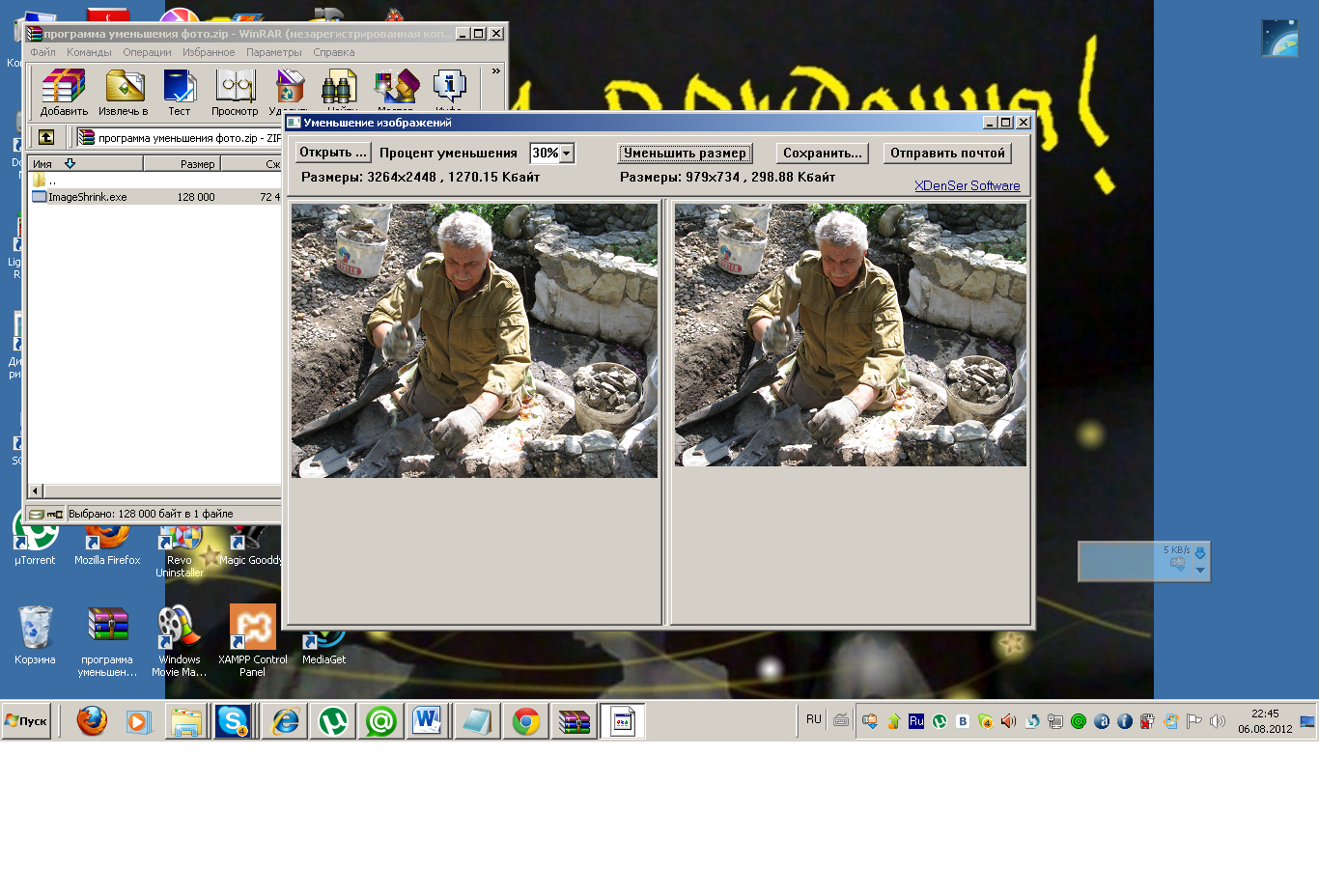Sort WinRAR file list by Размер column
1319x896 pixels.
[x=182, y=164]
